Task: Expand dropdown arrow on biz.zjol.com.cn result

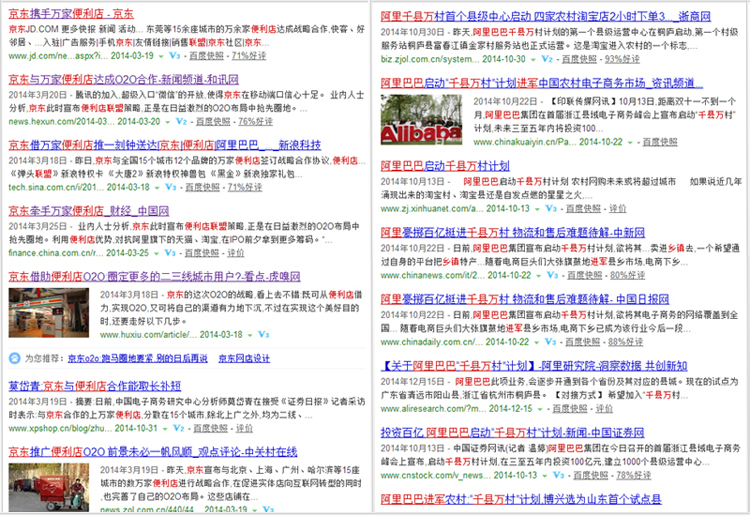Action: [x=533, y=60]
